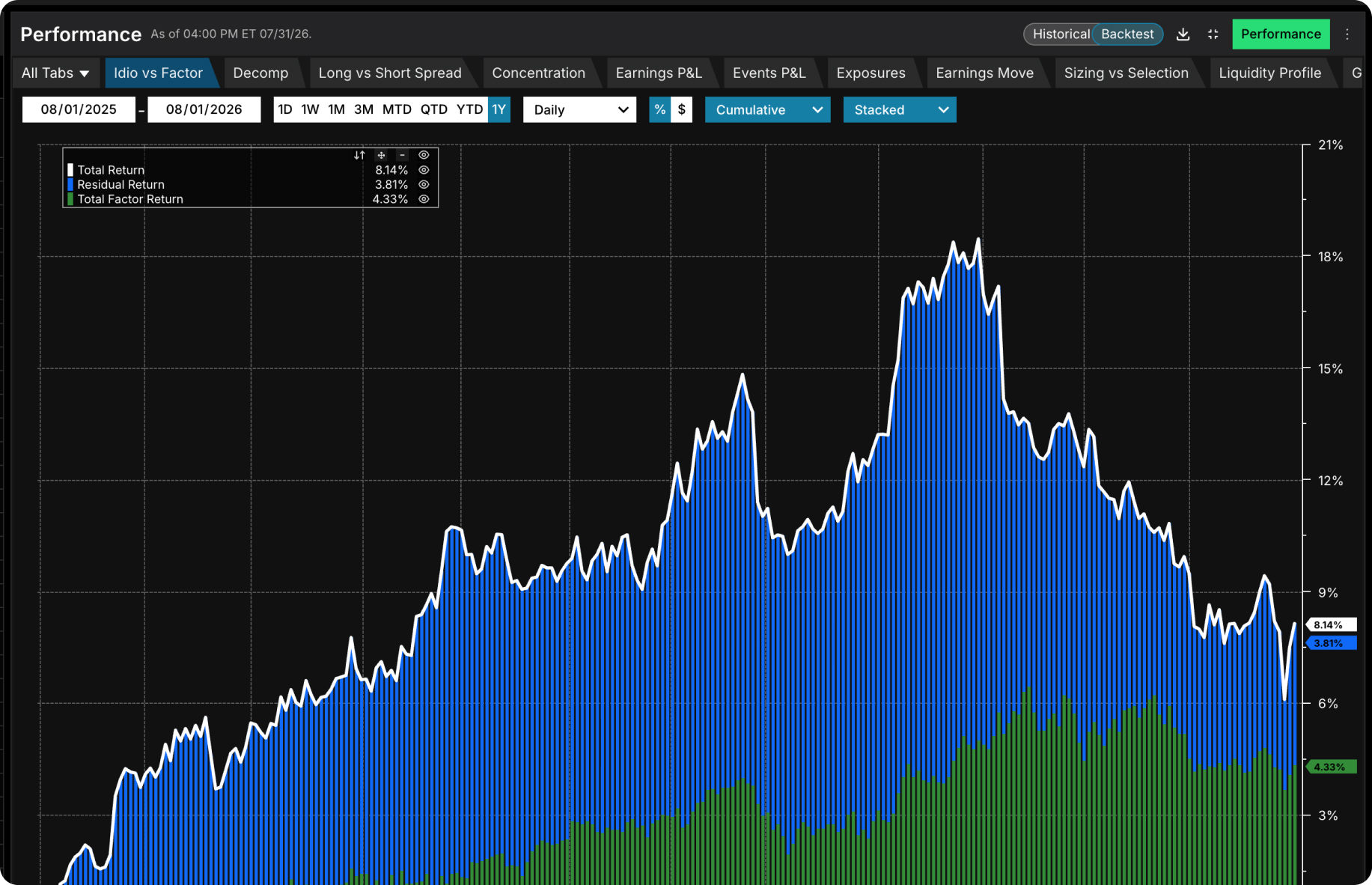Sort the legend entries
The image size is (1372, 885).
pos(359,155)
